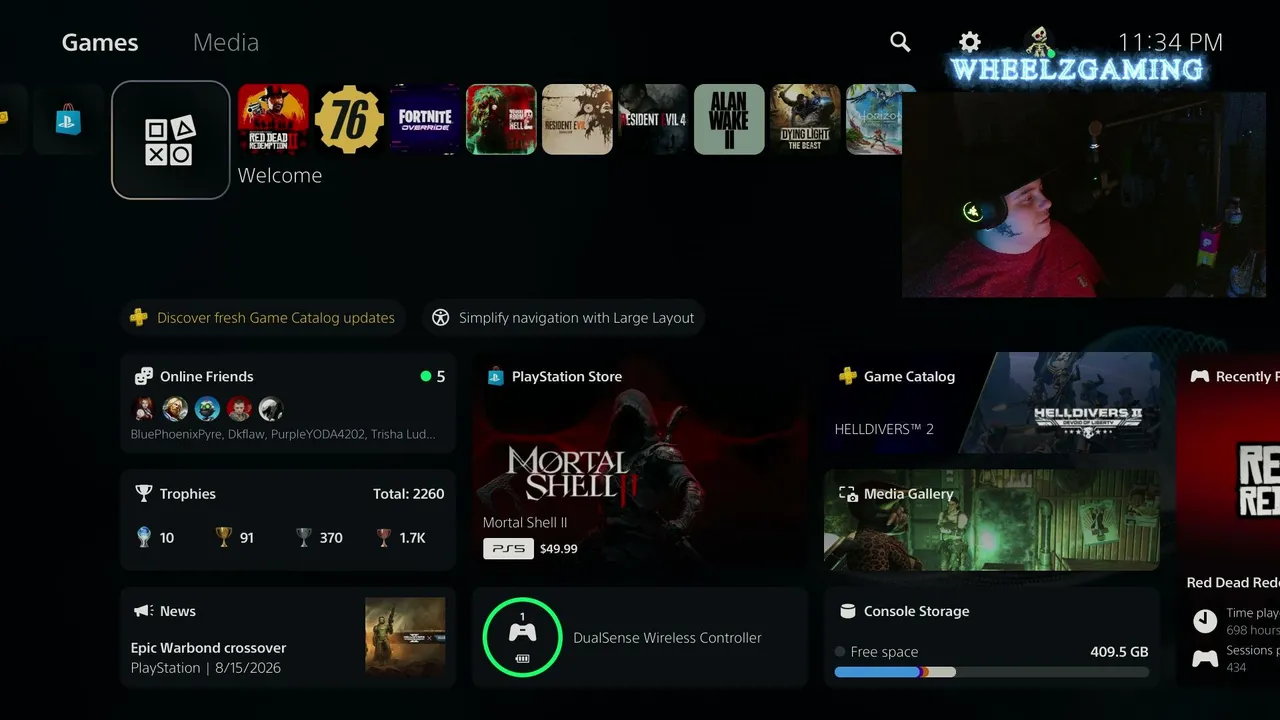1280x720 pixels.
Task: Open the Settings gear icon
Action: pos(970,42)
